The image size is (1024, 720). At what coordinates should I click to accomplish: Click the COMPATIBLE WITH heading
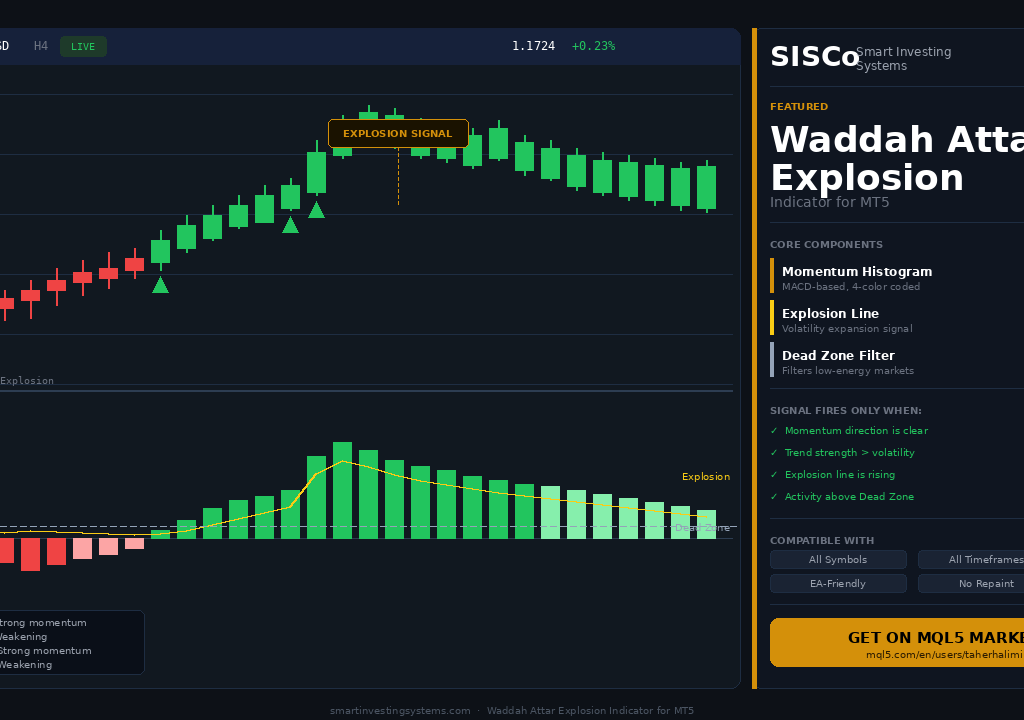(x=822, y=540)
